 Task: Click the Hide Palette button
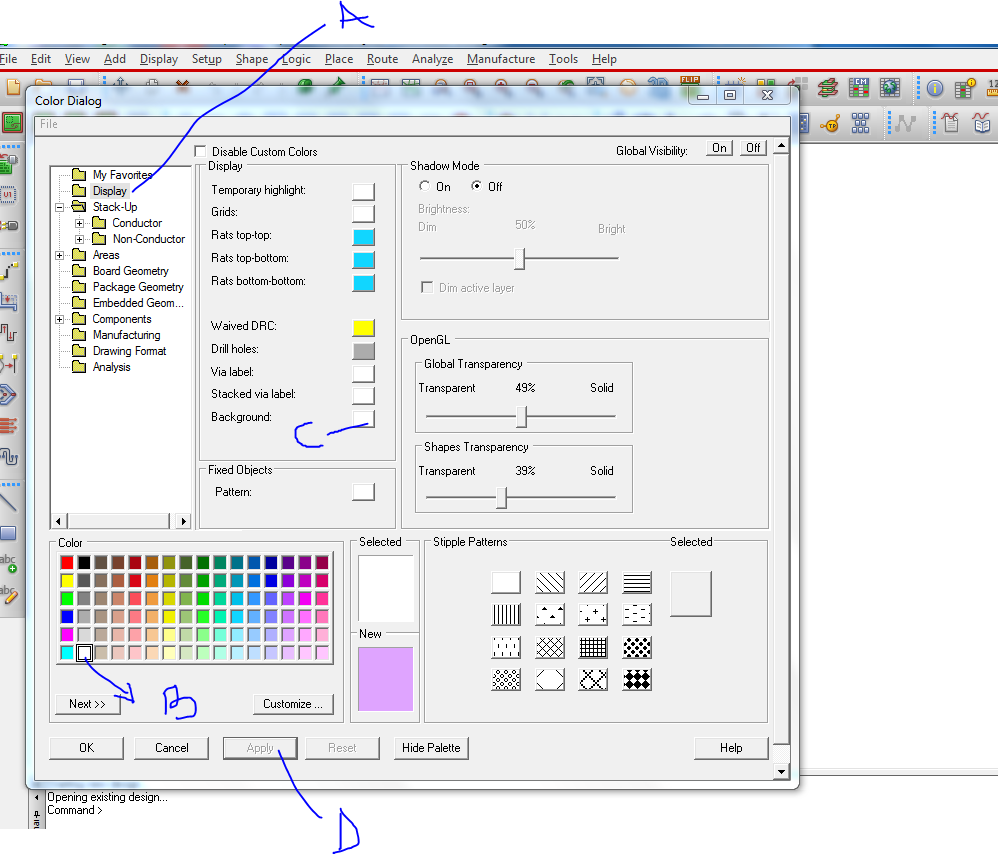click(x=431, y=748)
